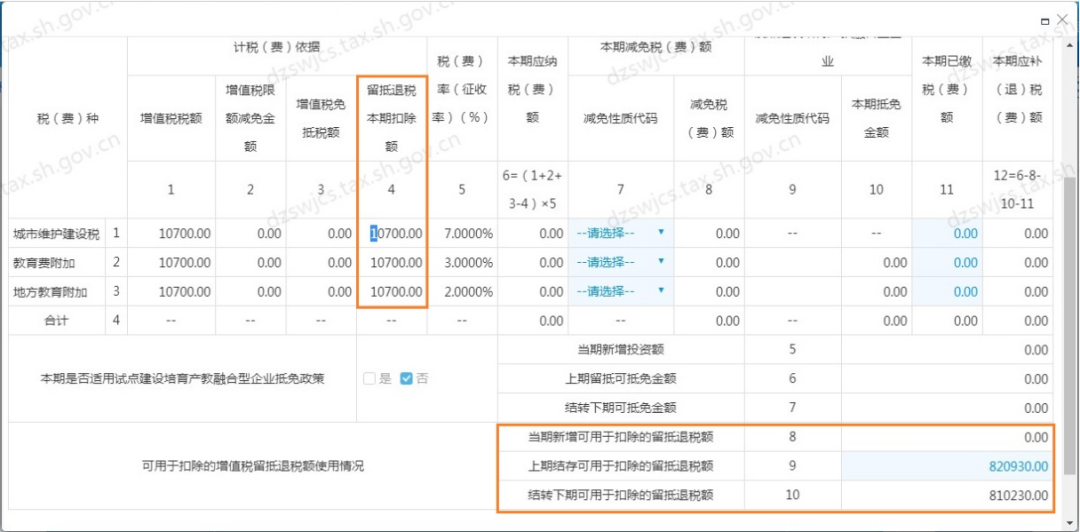
Task: Click 留抵退税本期扣除额 field for 地方教育附加
Action: [x=393, y=291]
